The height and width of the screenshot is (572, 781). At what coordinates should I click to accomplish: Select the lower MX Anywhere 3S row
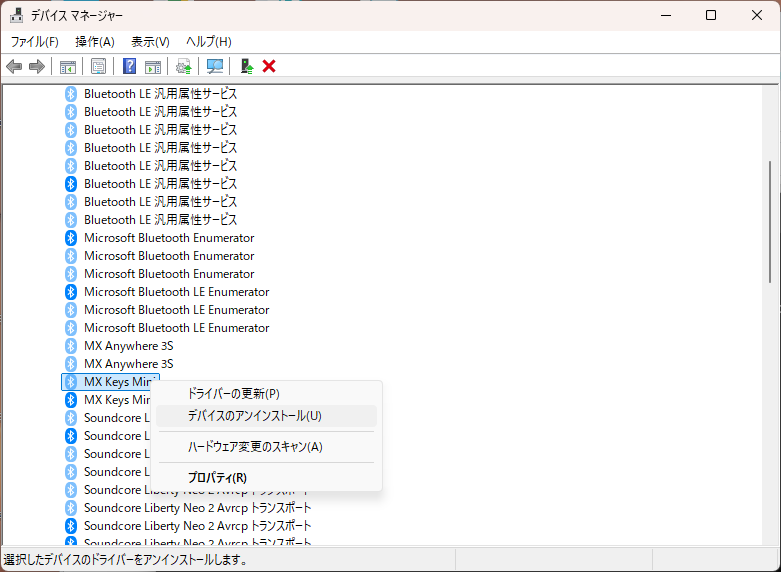coord(119,364)
